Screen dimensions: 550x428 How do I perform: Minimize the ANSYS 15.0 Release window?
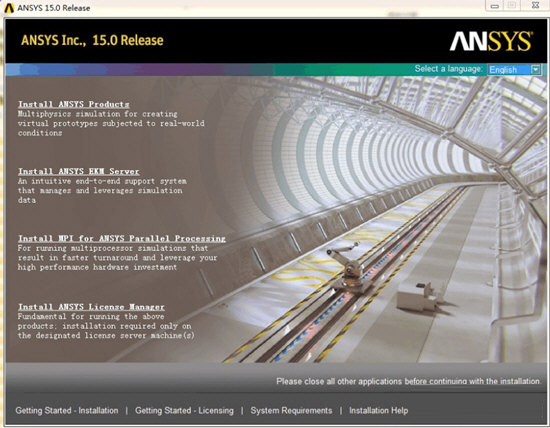495,6
